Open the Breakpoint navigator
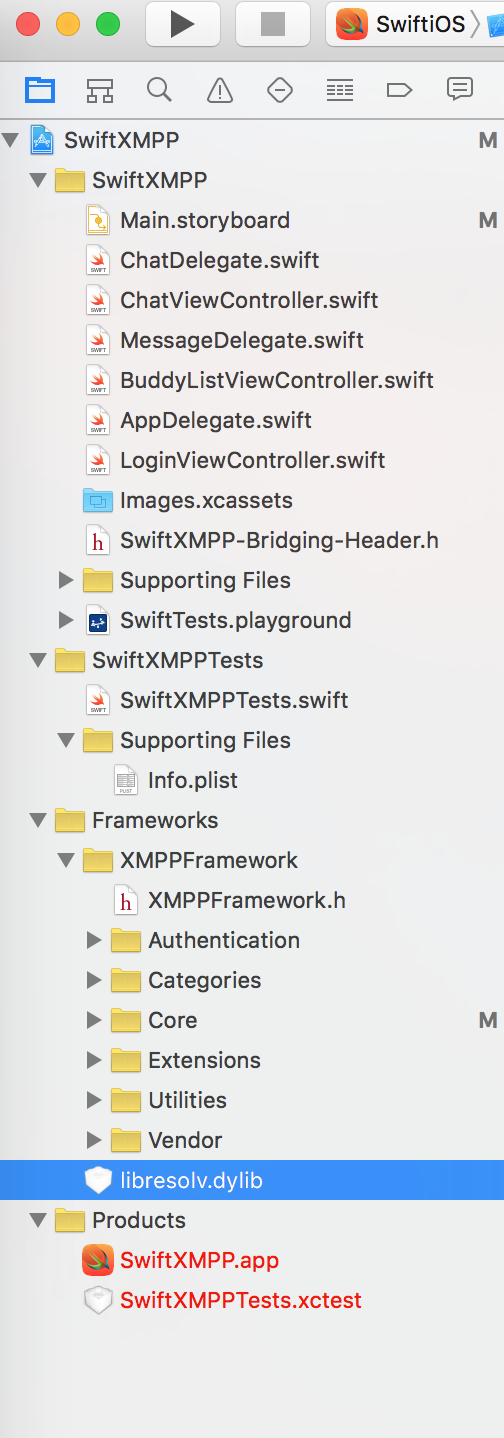The image size is (504, 1438). [399, 90]
